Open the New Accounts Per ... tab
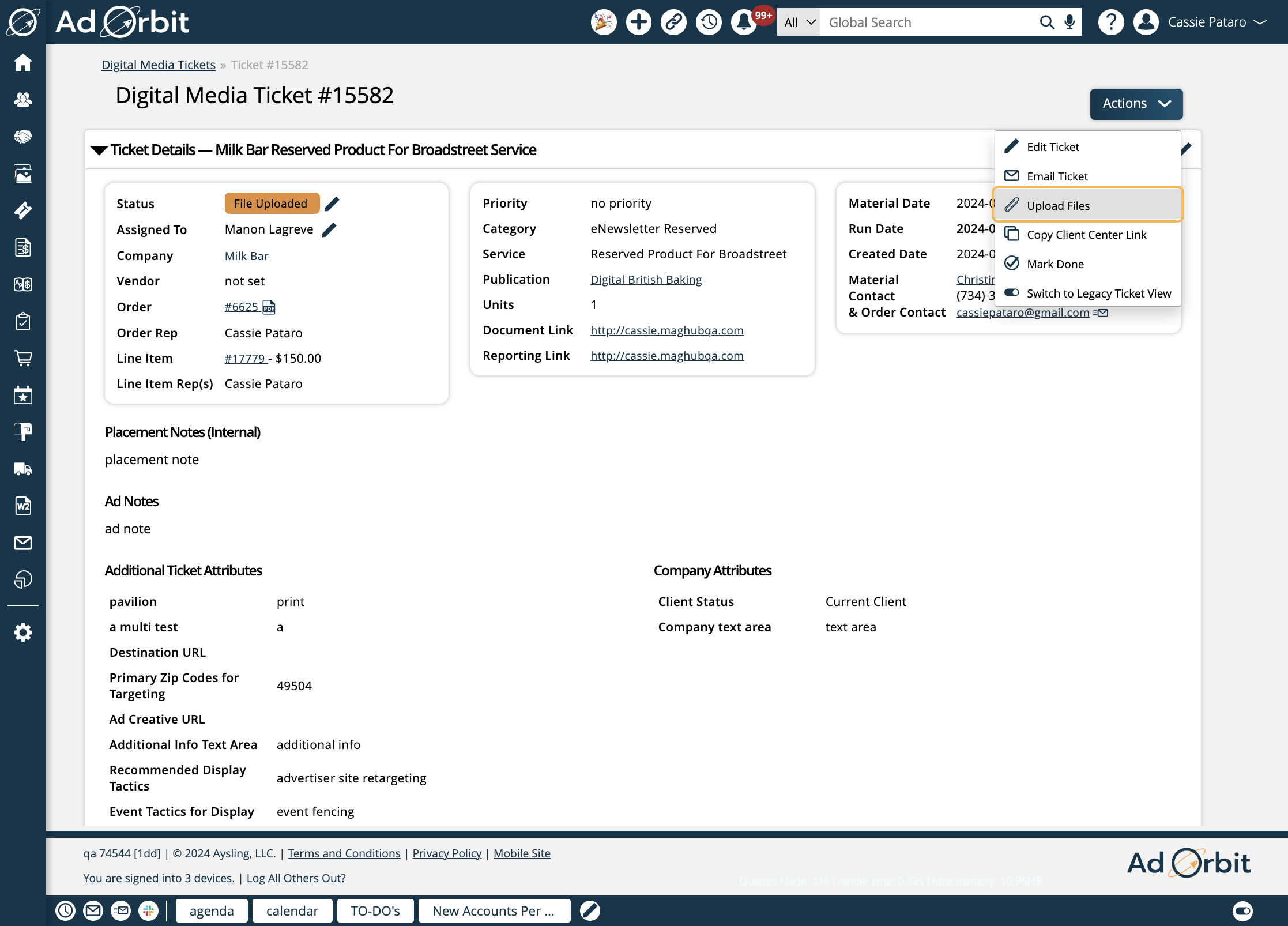The height and width of the screenshot is (926, 1288). 494,910
